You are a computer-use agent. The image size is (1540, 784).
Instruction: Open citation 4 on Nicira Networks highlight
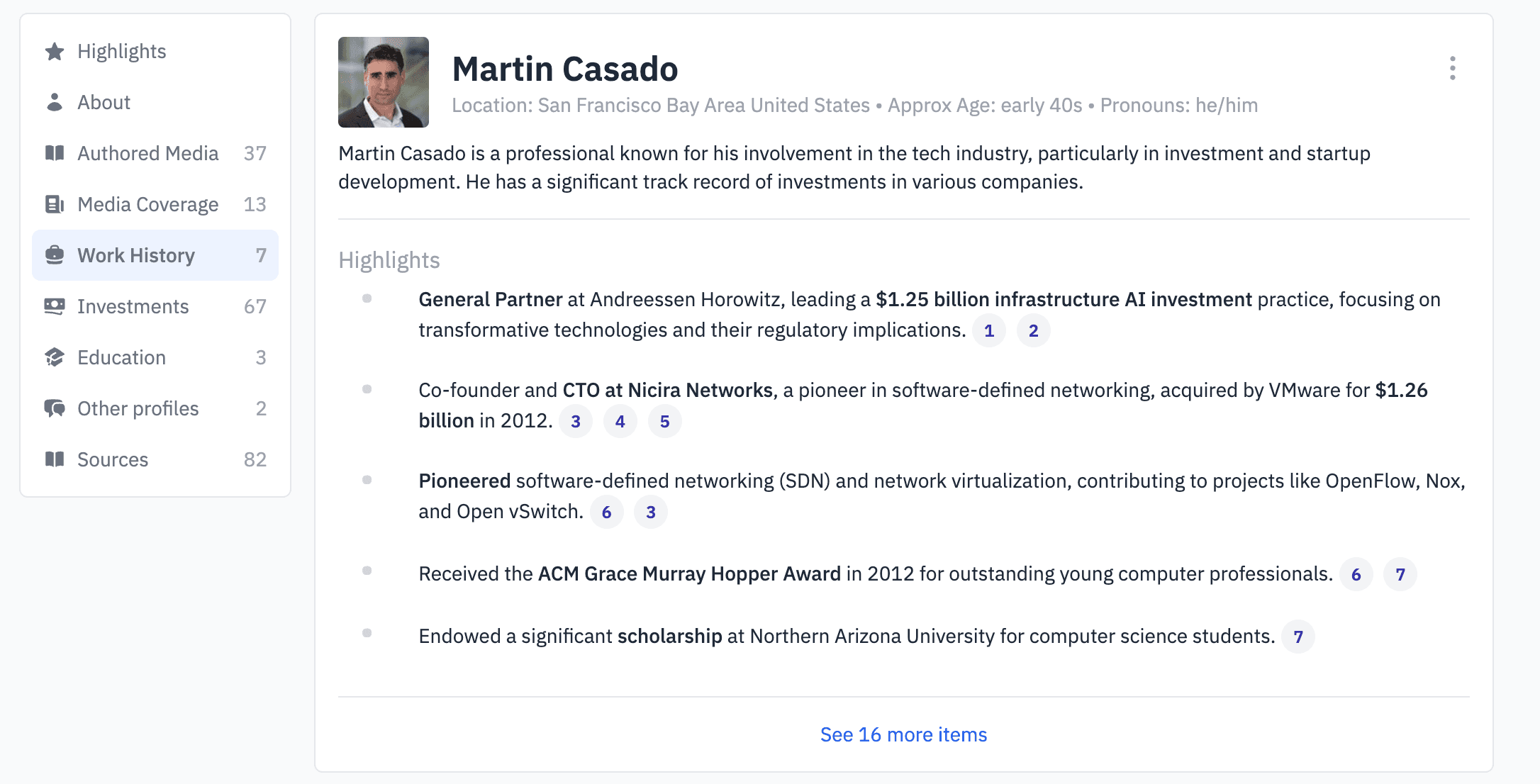coord(620,421)
